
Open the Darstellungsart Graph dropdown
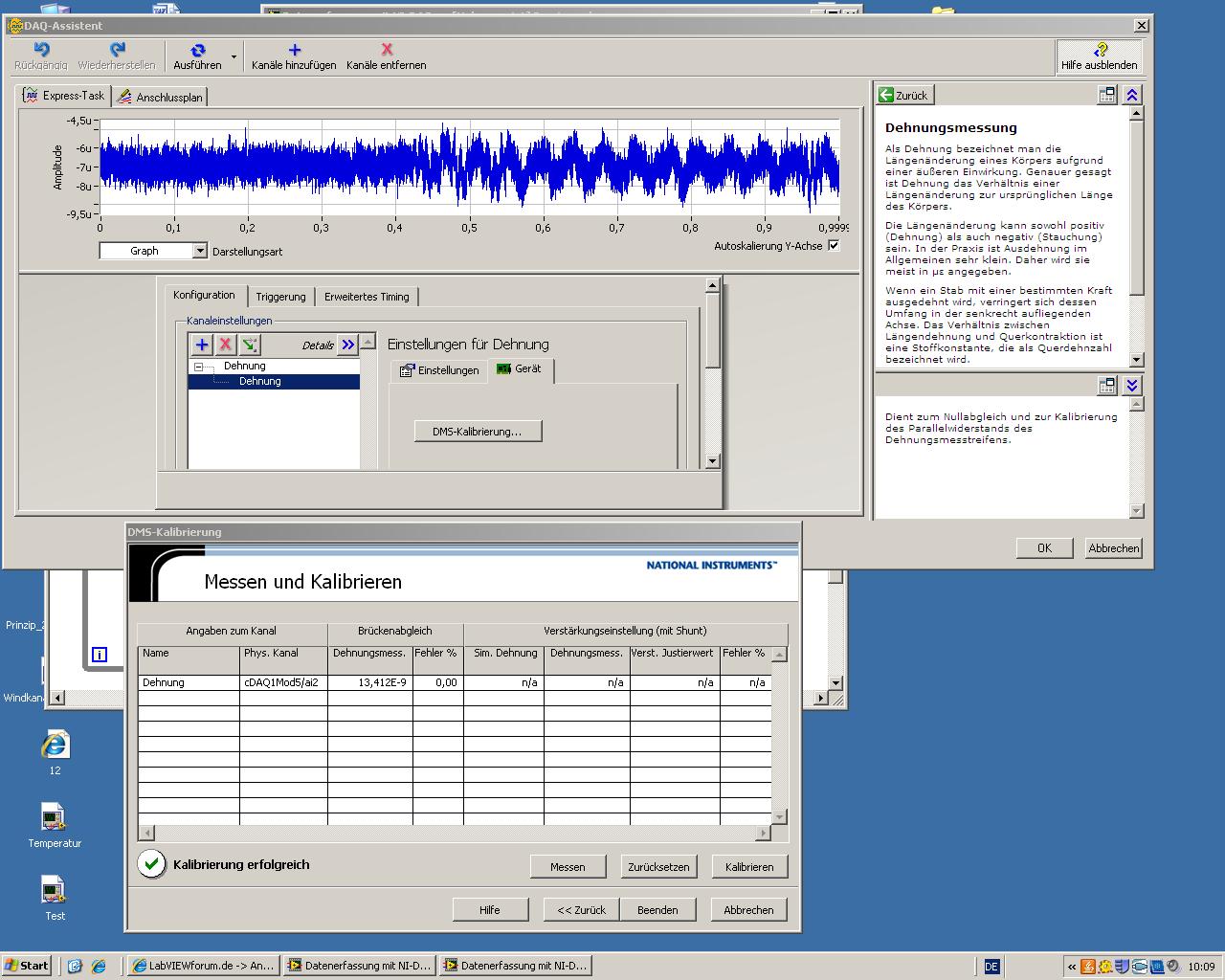(199, 251)
